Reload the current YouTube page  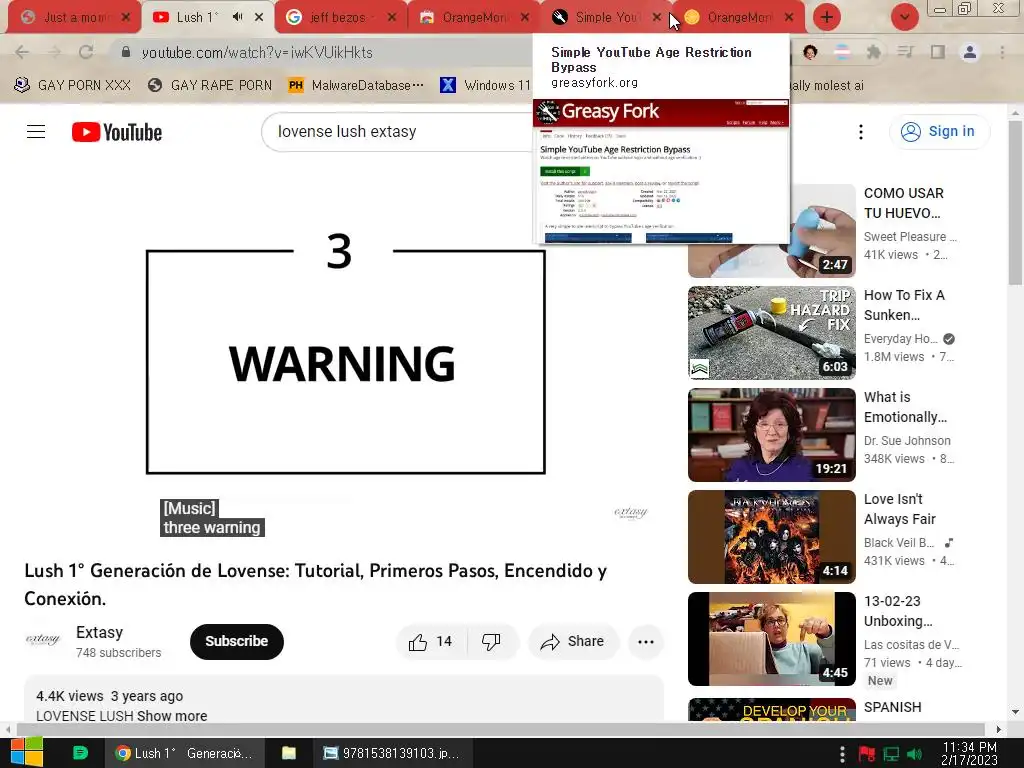86,52
